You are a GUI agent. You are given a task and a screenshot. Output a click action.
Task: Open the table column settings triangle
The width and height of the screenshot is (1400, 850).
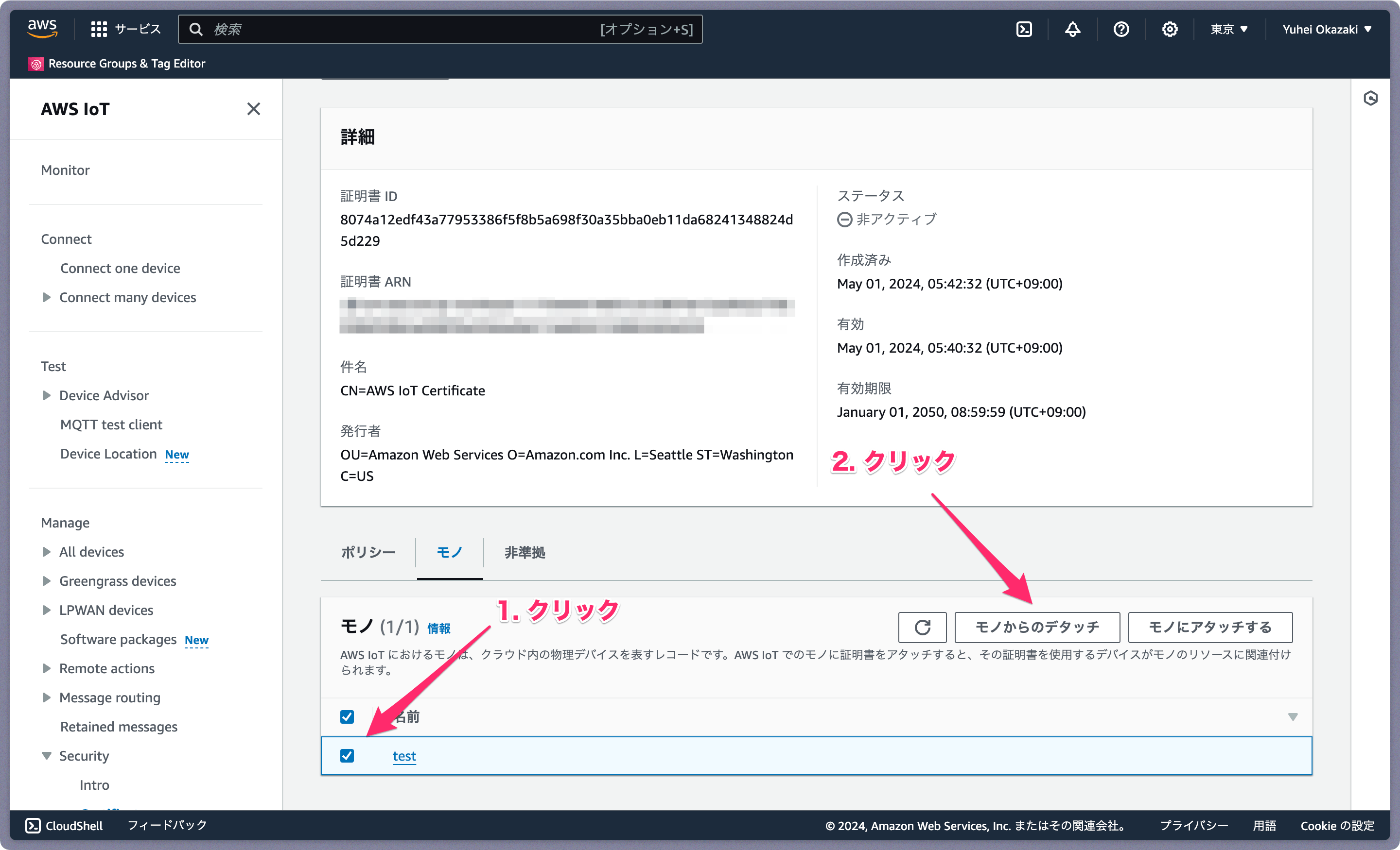click(x=1293, y=717)
